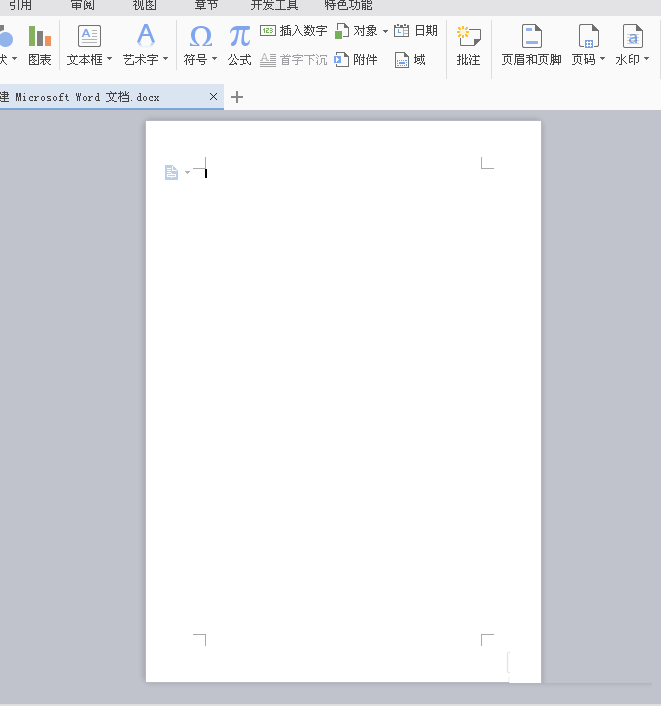Click the Chart (图表) icon
Image resolution: width=661 pixels, height=706 pixels.
tap(39, 38)
